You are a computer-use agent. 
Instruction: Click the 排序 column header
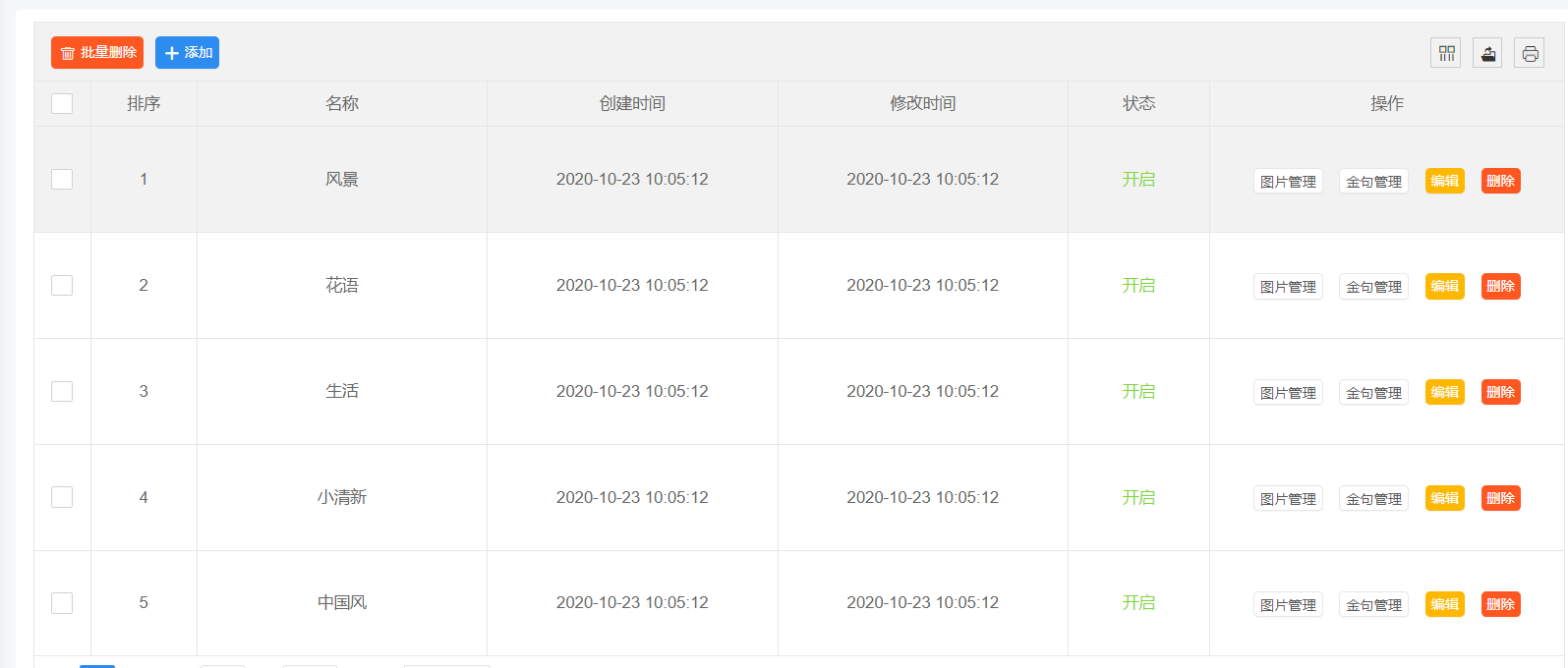144,103
